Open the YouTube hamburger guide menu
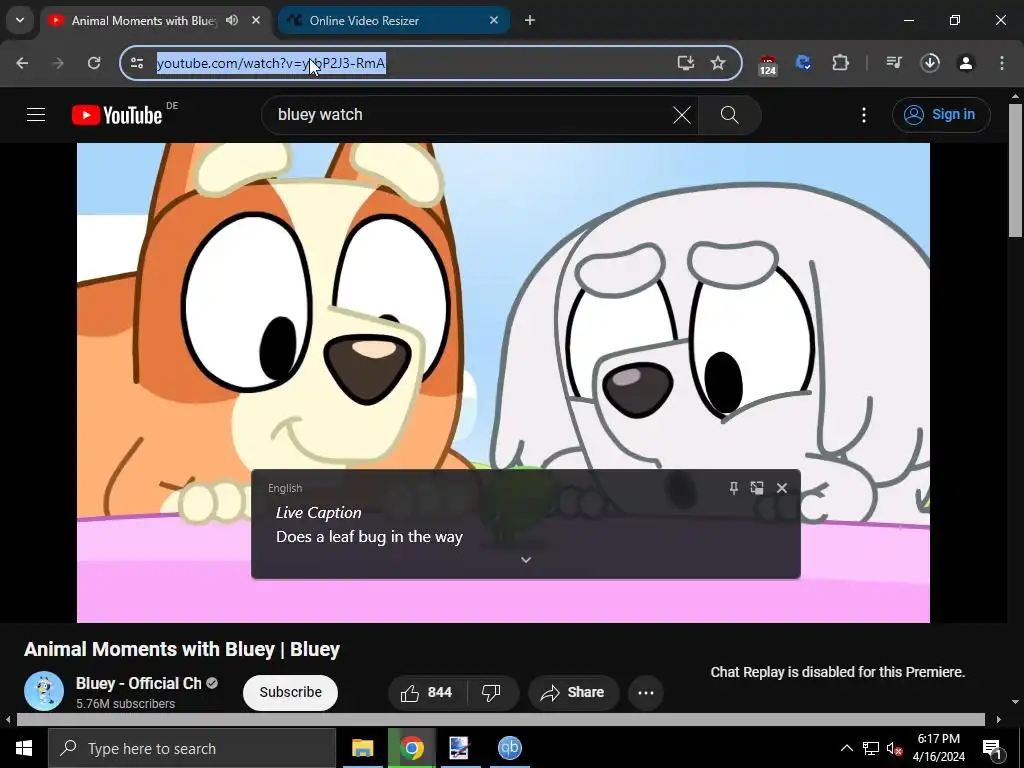The width and height of the screenshot is (1024, 768). tap(36, 115)
